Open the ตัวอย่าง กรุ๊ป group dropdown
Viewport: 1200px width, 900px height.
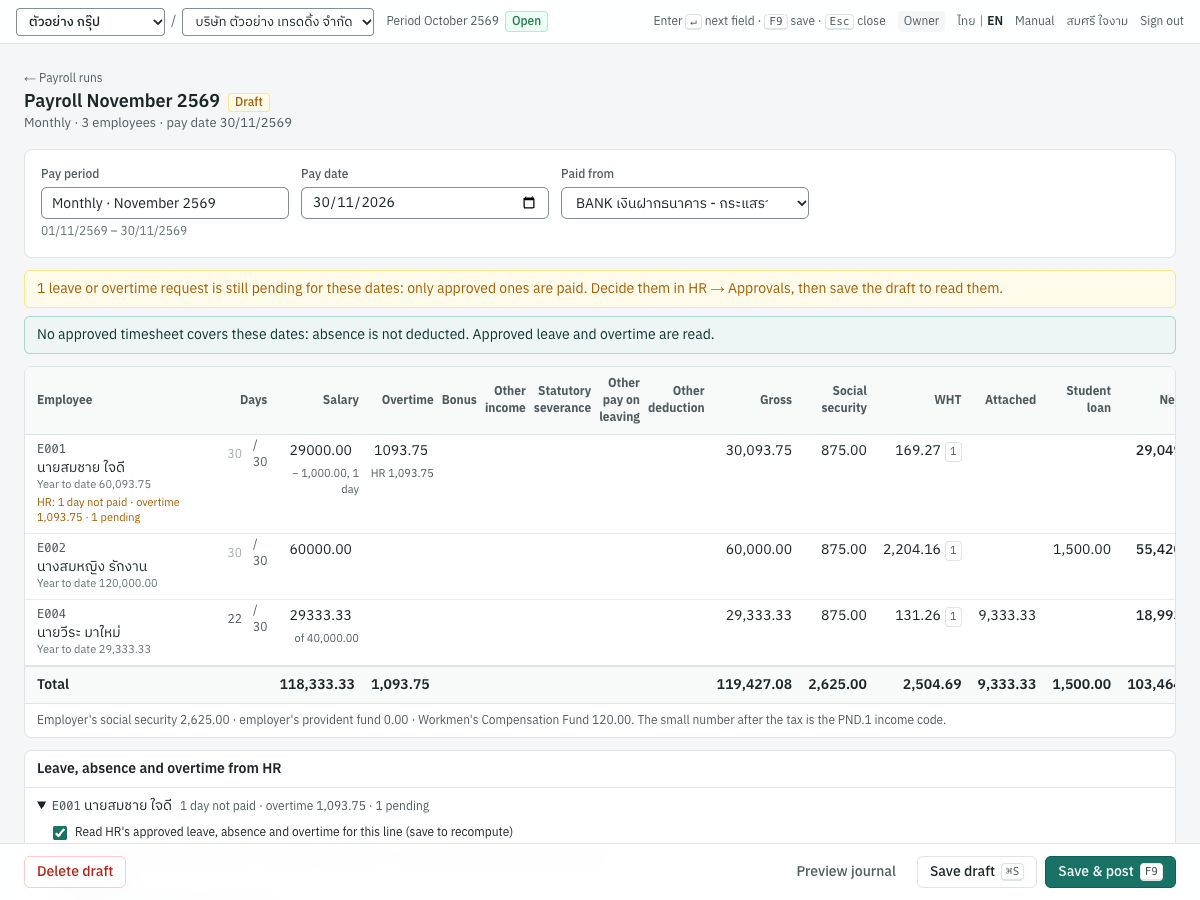[91, 22]
